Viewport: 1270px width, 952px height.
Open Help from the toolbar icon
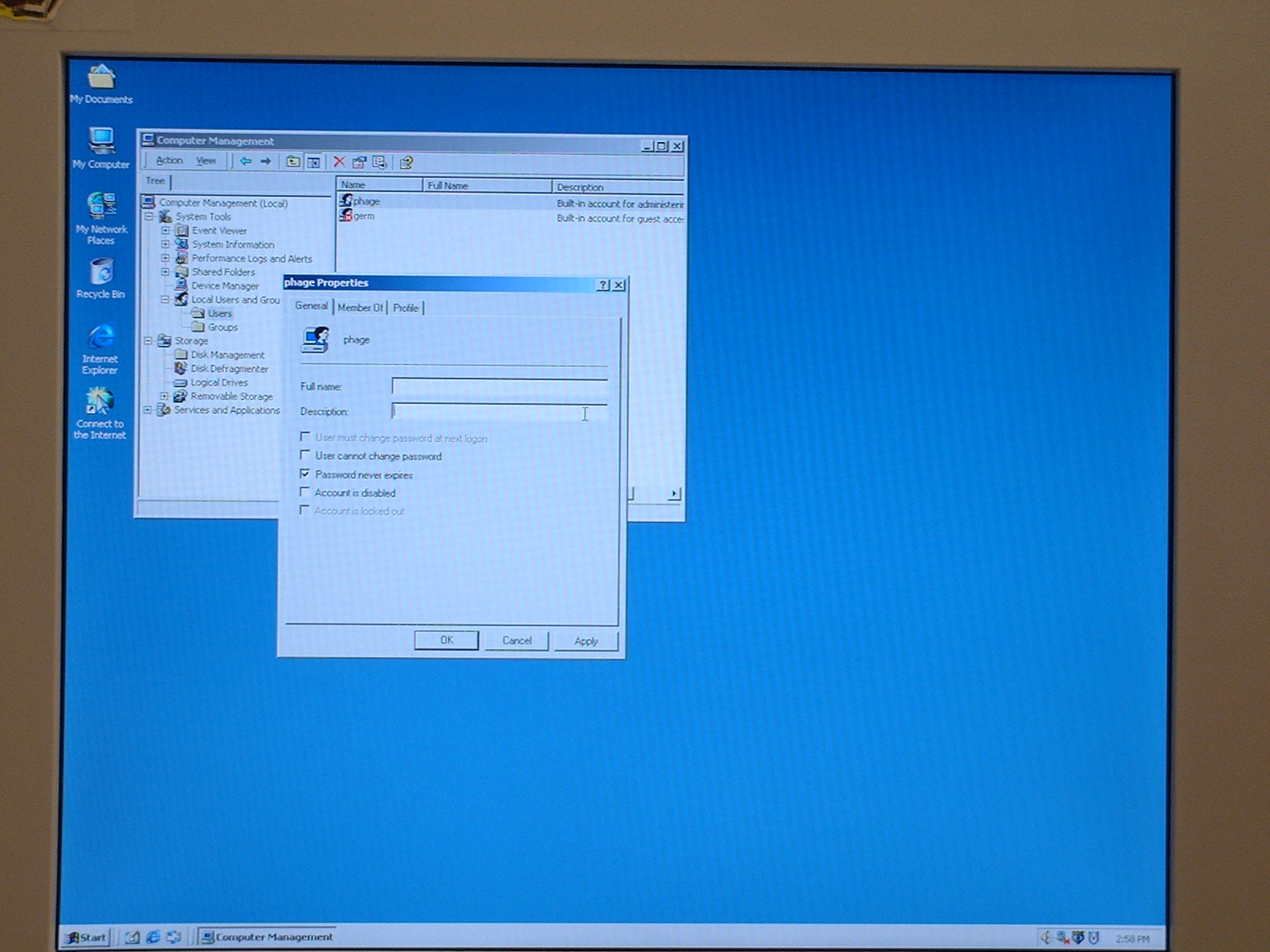pos(406,163)
